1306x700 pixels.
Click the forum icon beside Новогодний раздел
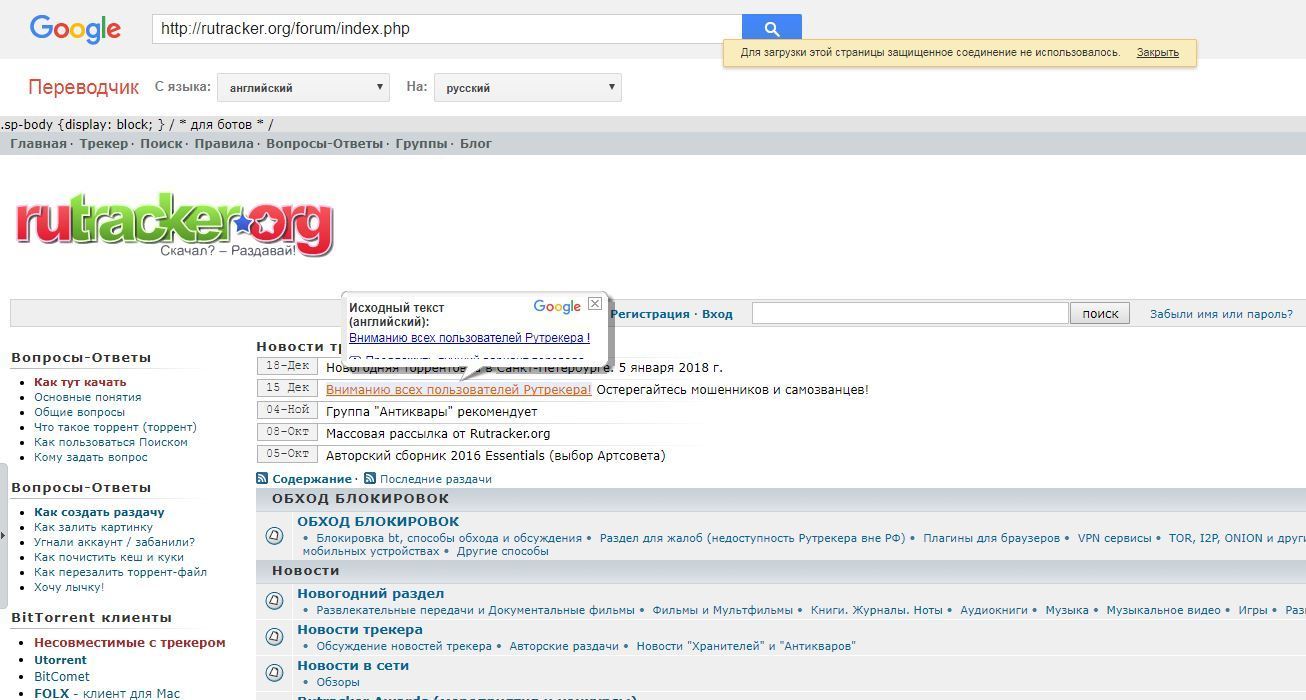coord(274,601)
